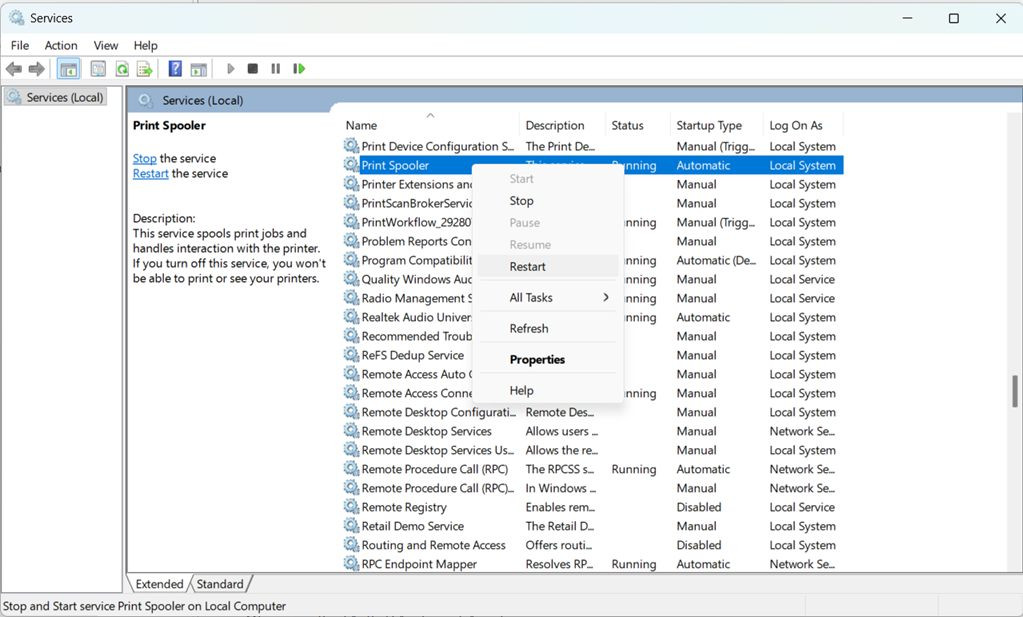
Task: Choose Restart in the context menu
Action: pyautogui.click(x=548, y=266)
